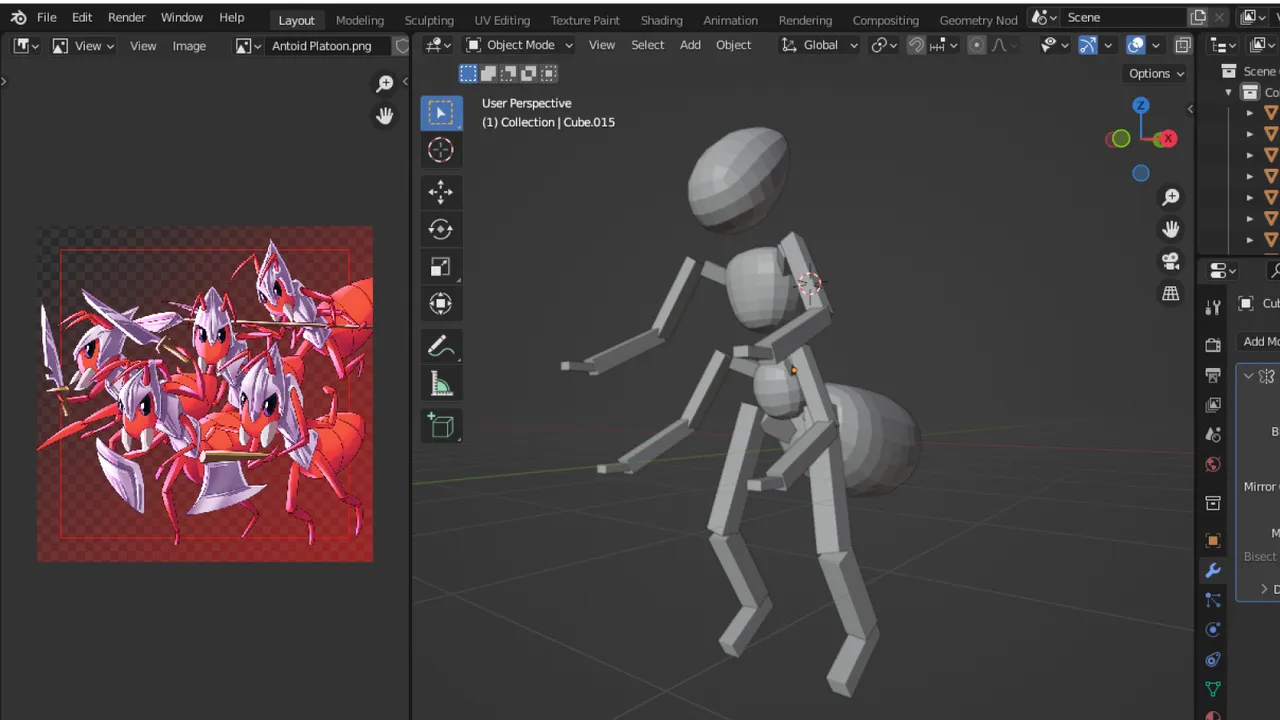This screenshot has height=720, width=1280.
Task: Switch to the UV Editing workspace tab
Action: pos(502,20)
